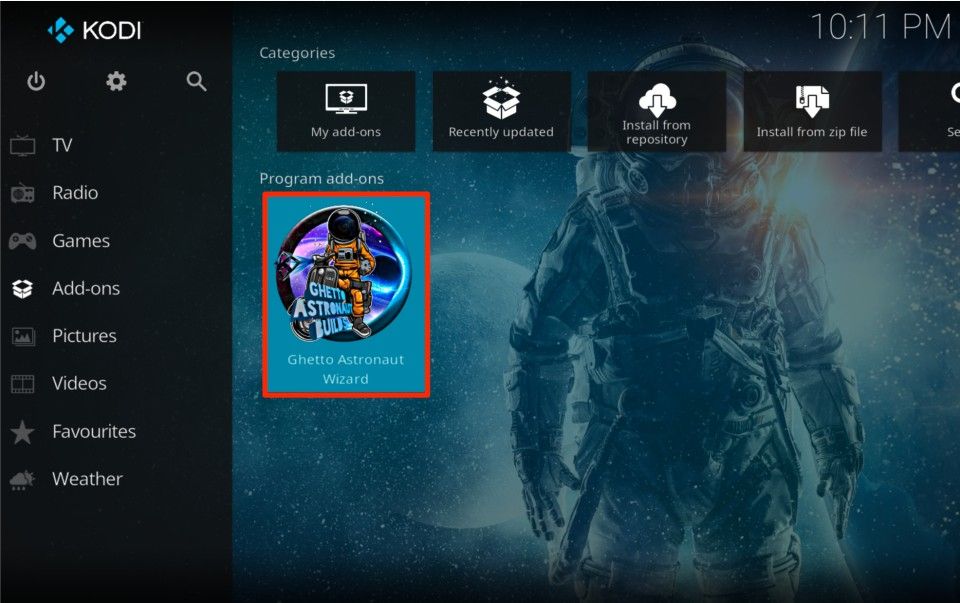Click the KODI wordmark text
Screen dimensions: 960x603
coord(112,30)
